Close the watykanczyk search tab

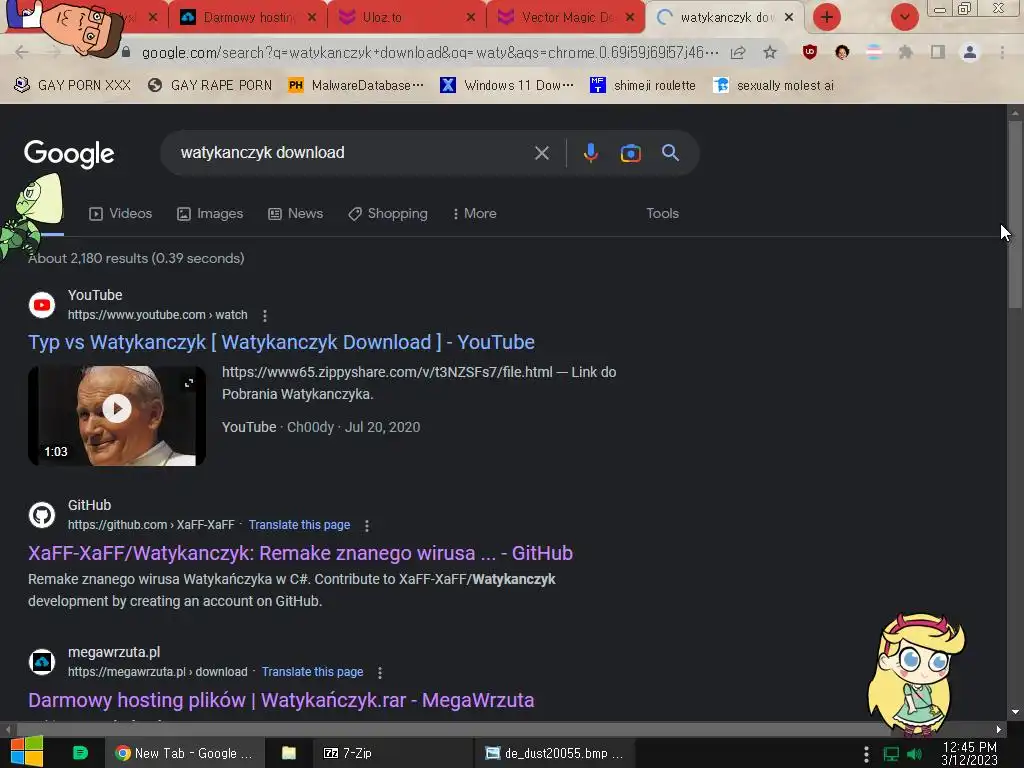[789, 18]
